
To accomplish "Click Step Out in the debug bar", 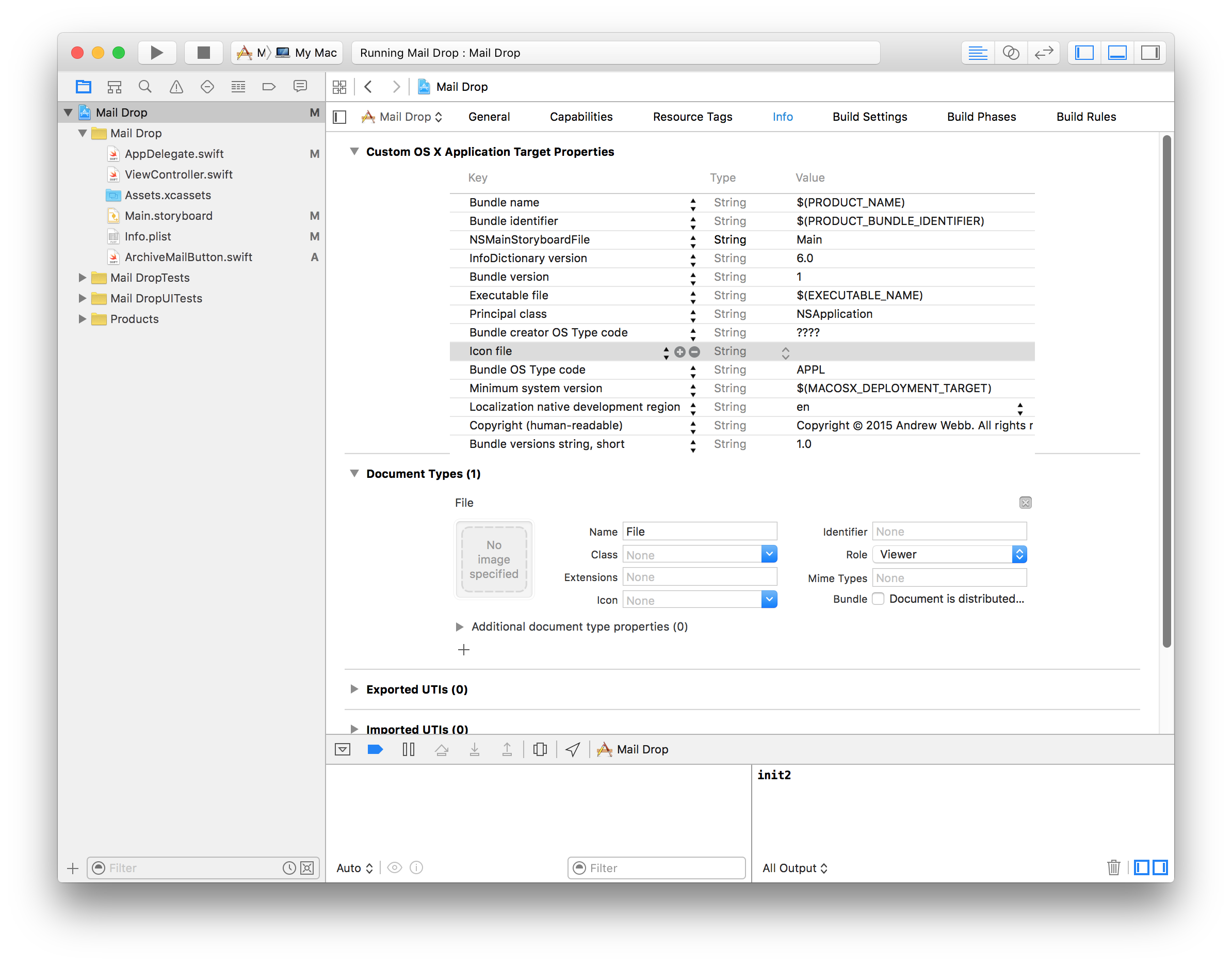I will [507, 749].
